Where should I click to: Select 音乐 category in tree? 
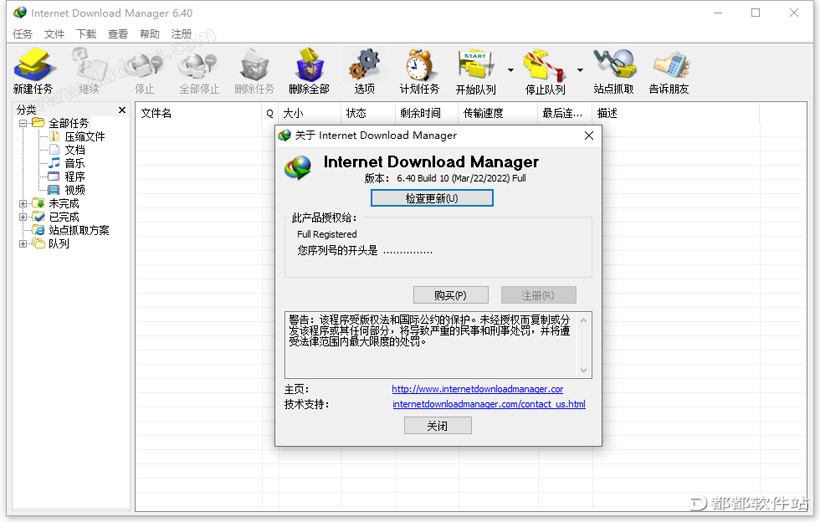[74, 163]
